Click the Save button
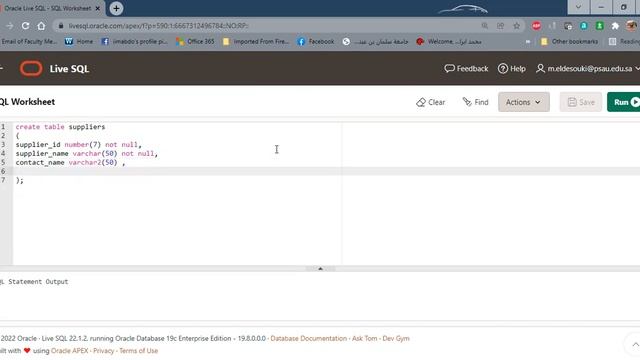 (x=580, y=102)
